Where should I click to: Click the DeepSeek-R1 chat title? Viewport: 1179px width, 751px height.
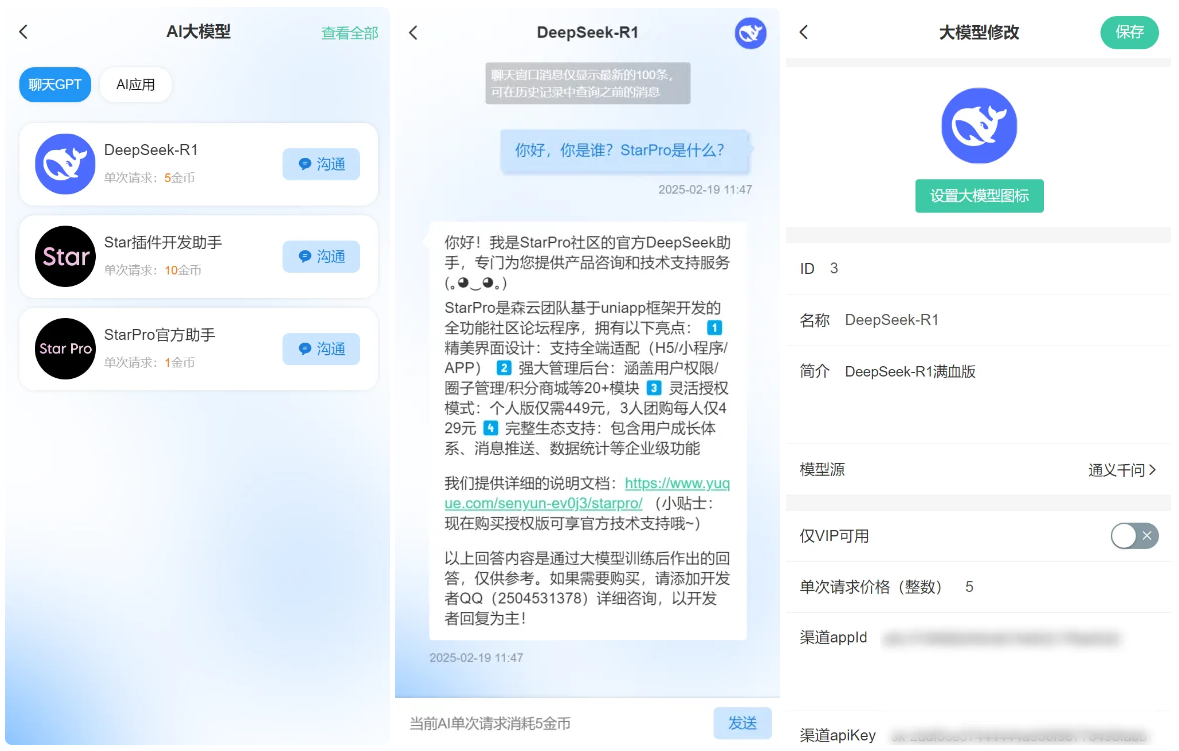[587, 32]
